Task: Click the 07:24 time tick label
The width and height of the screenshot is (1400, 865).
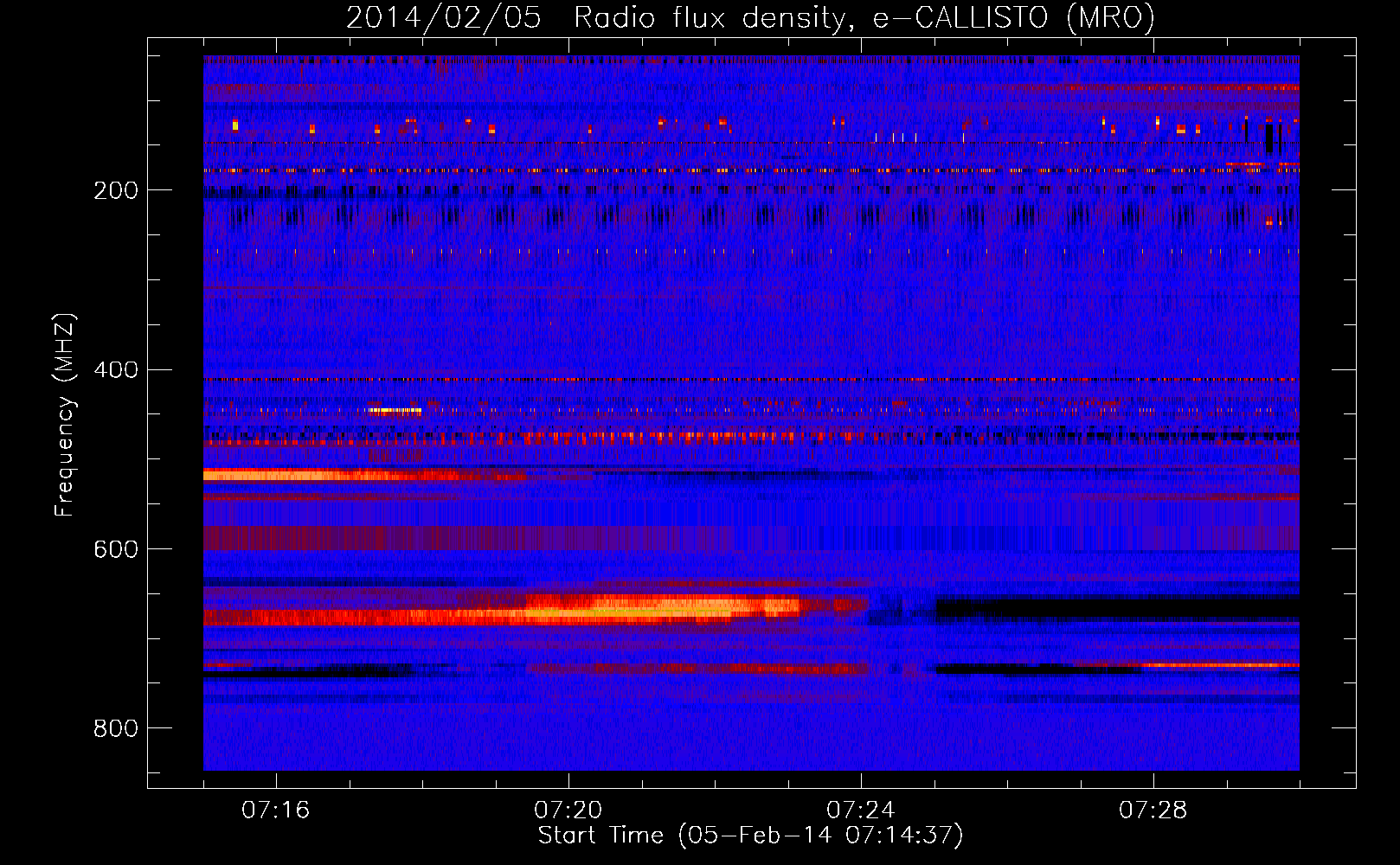Action: point(861,811)
